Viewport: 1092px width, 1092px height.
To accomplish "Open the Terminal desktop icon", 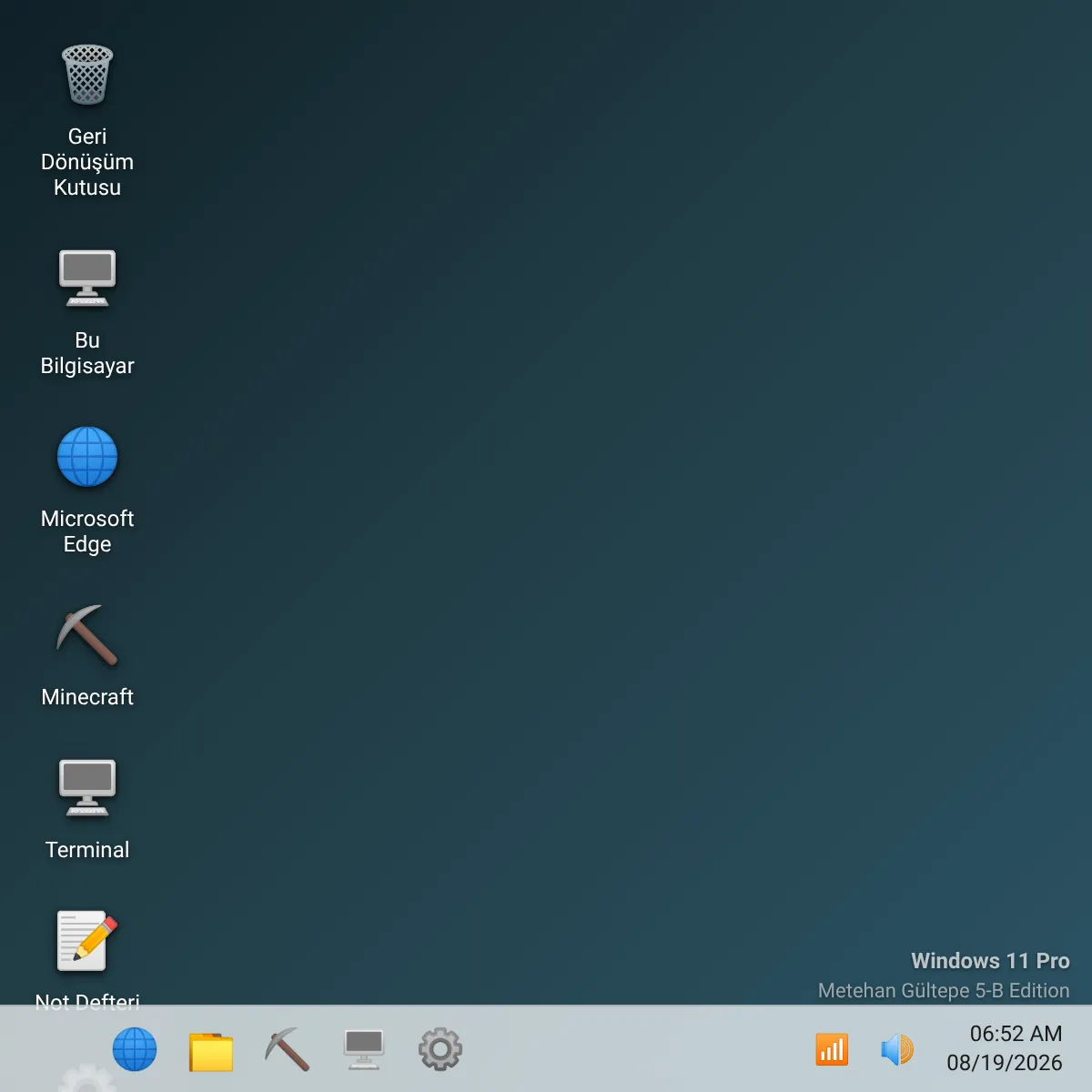I will [87, 788].
